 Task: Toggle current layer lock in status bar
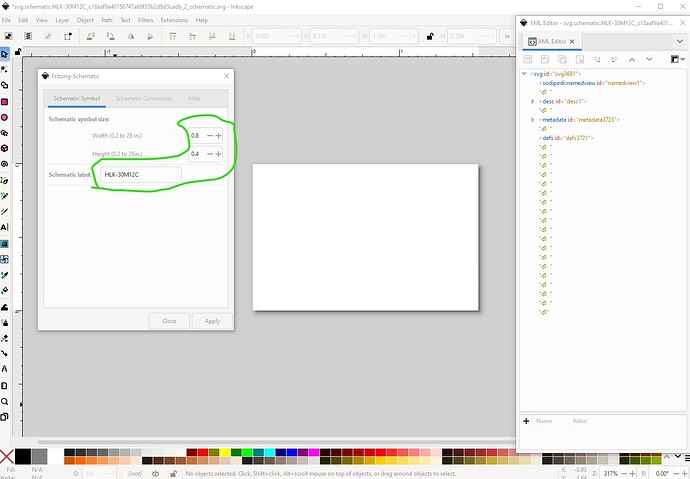coord(173,474)
